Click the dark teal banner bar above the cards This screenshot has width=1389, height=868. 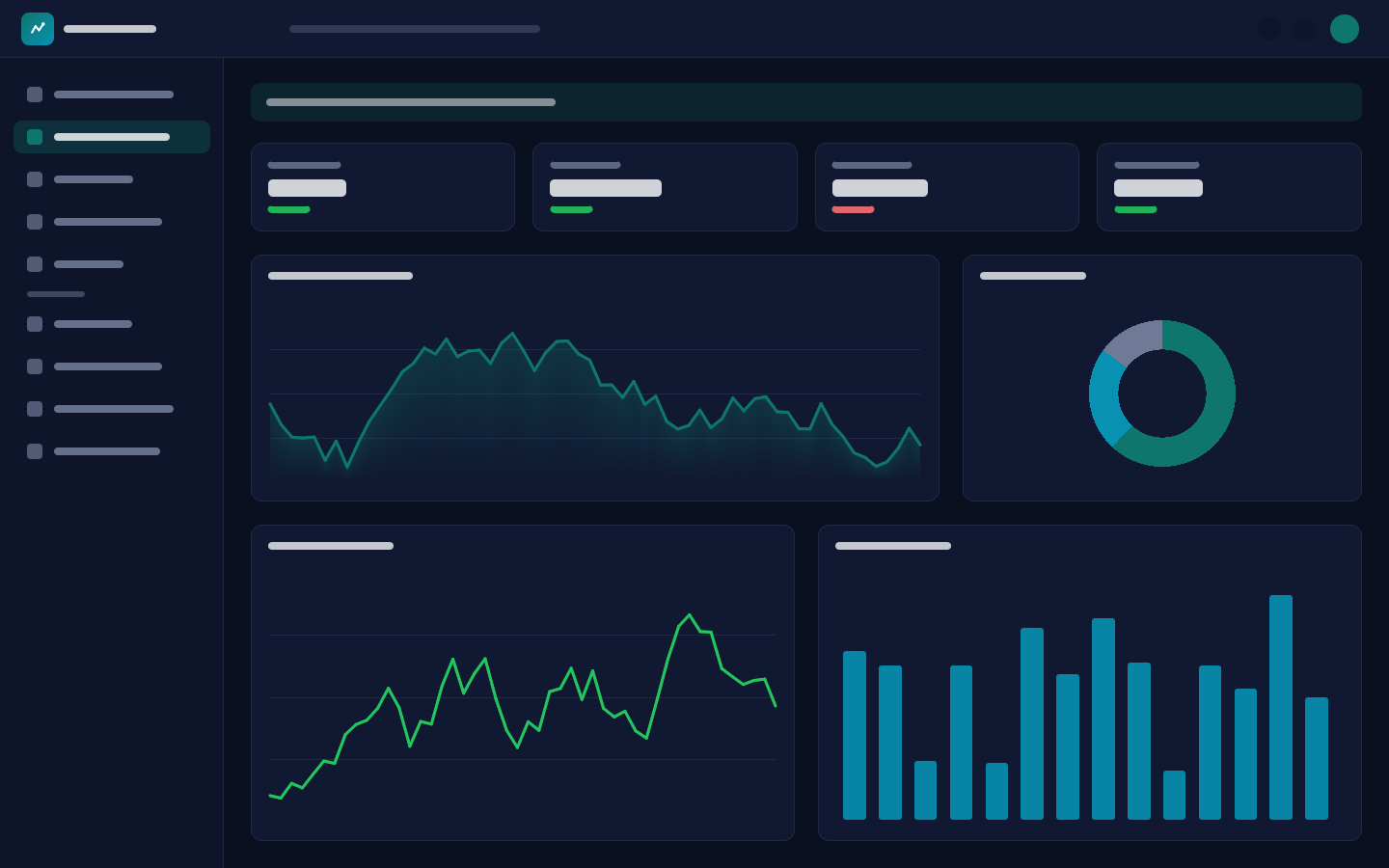click(806, 102)
